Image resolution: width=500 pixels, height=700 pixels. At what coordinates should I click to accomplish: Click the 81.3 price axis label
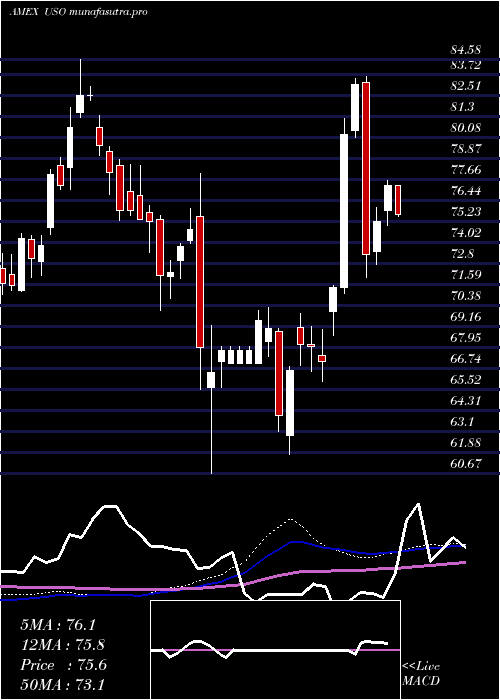[x=463, y=107]
